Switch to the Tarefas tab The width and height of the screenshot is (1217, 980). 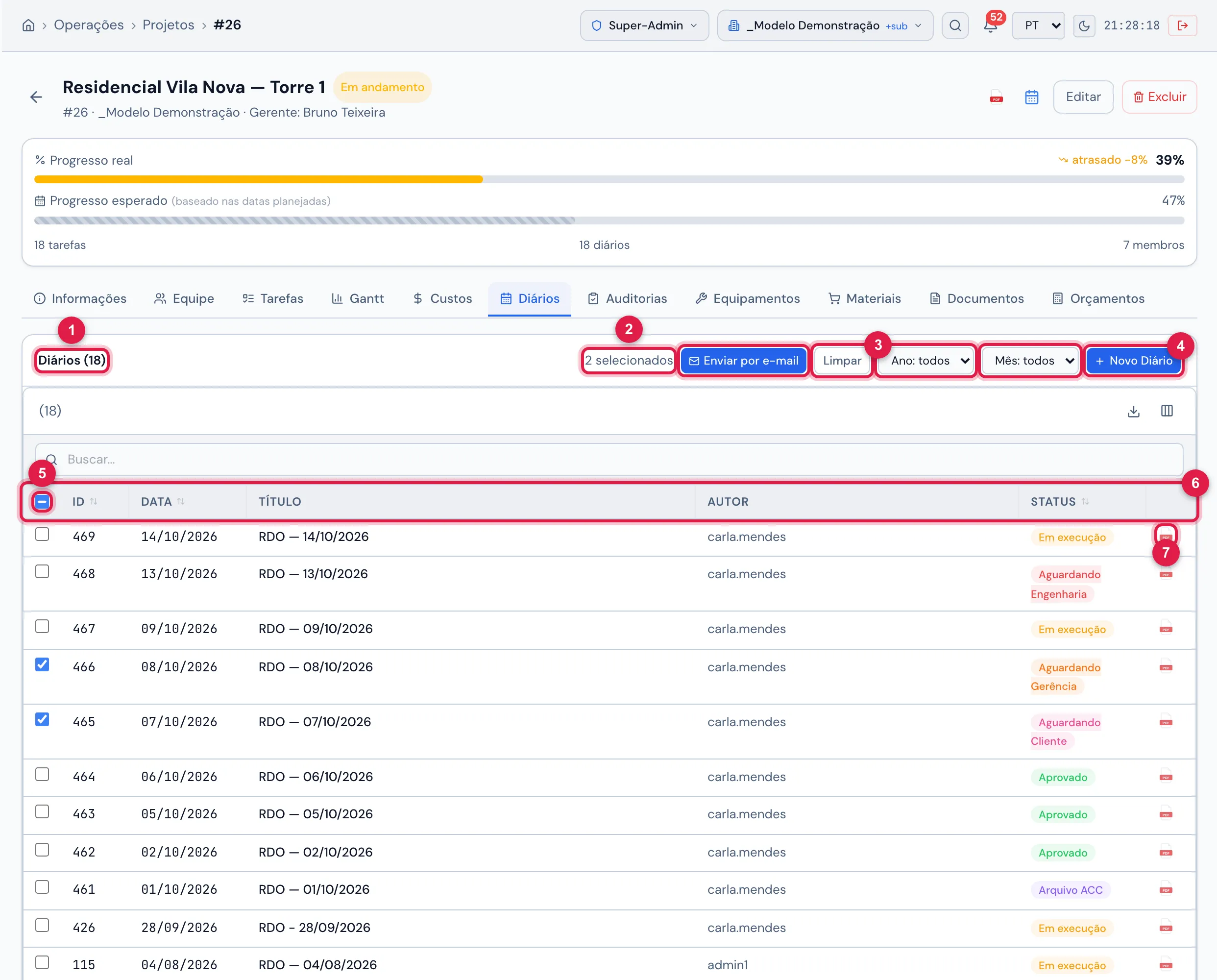click(x=272, y=298)
